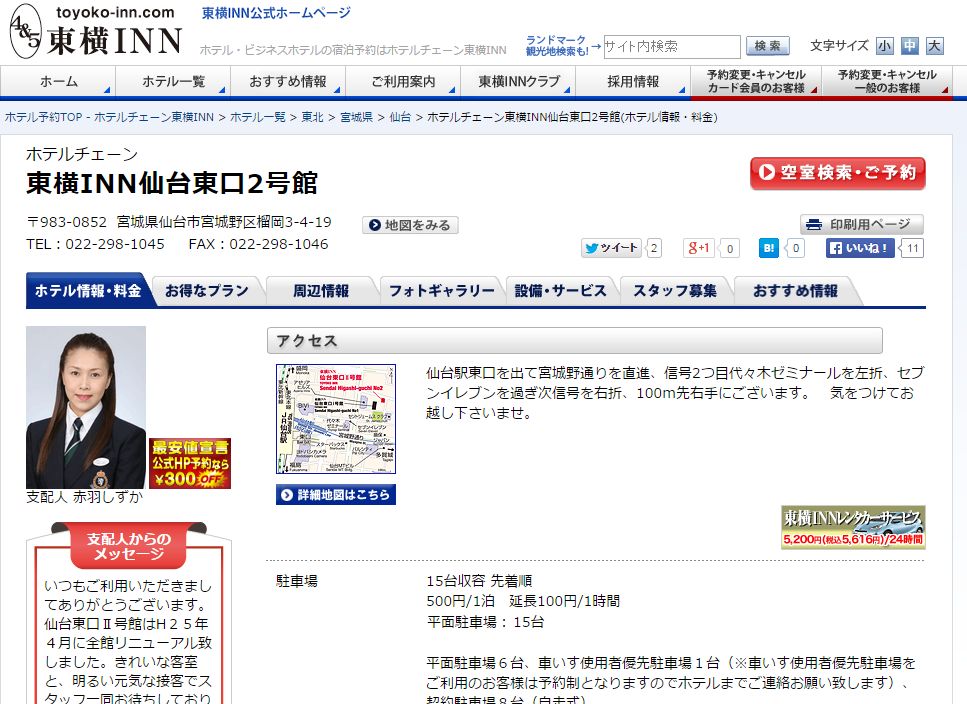This screenshot has width=967, height=704.
Task: Click the Toyoko INN 4&5 logo
Action: pos(96,32)
